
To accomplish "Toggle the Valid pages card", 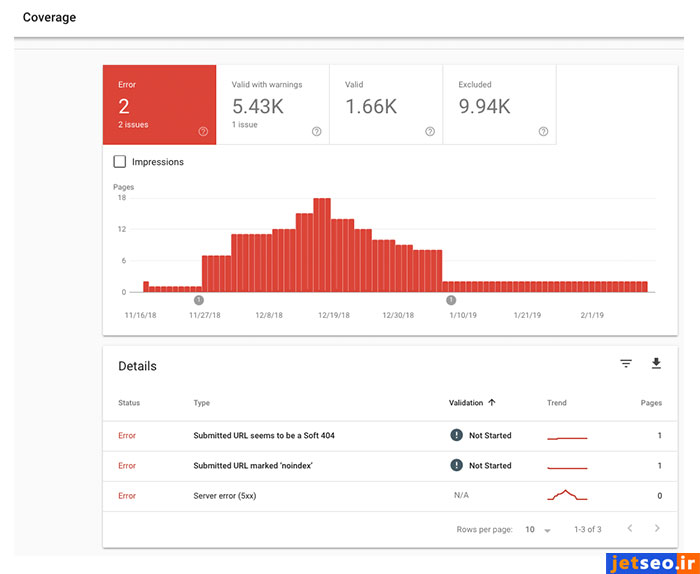I will click(x=386, y=105).
